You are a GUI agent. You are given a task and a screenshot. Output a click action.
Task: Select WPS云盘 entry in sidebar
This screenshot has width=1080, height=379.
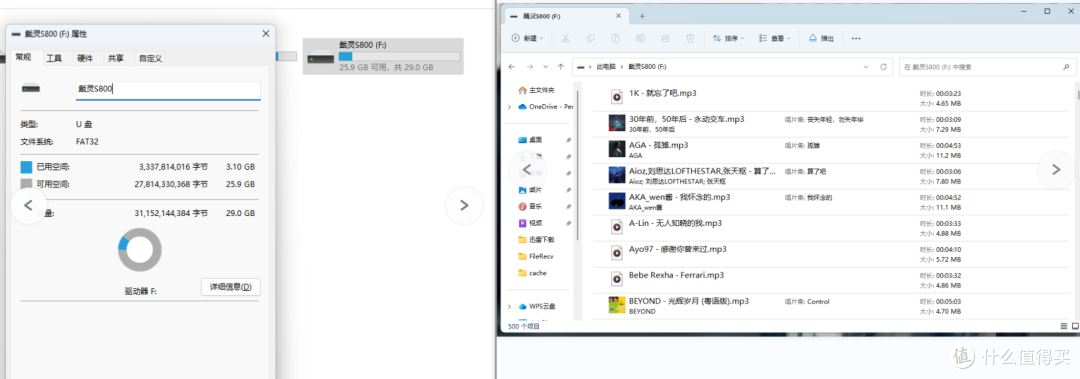point(537,306)
